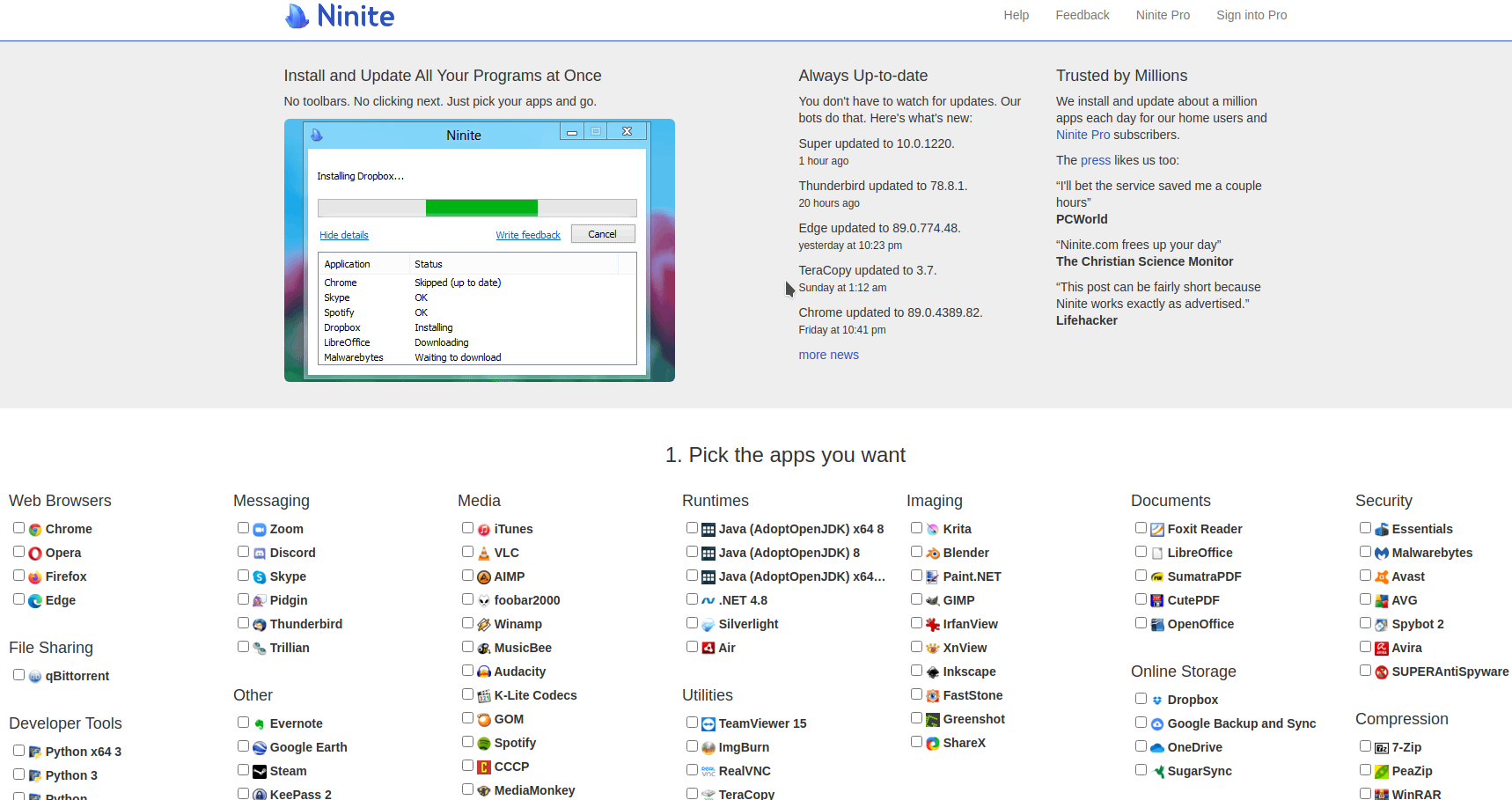Click the Chrome app icon
The height and width of the screenshot is (800, 1512).
pos(35,530)
